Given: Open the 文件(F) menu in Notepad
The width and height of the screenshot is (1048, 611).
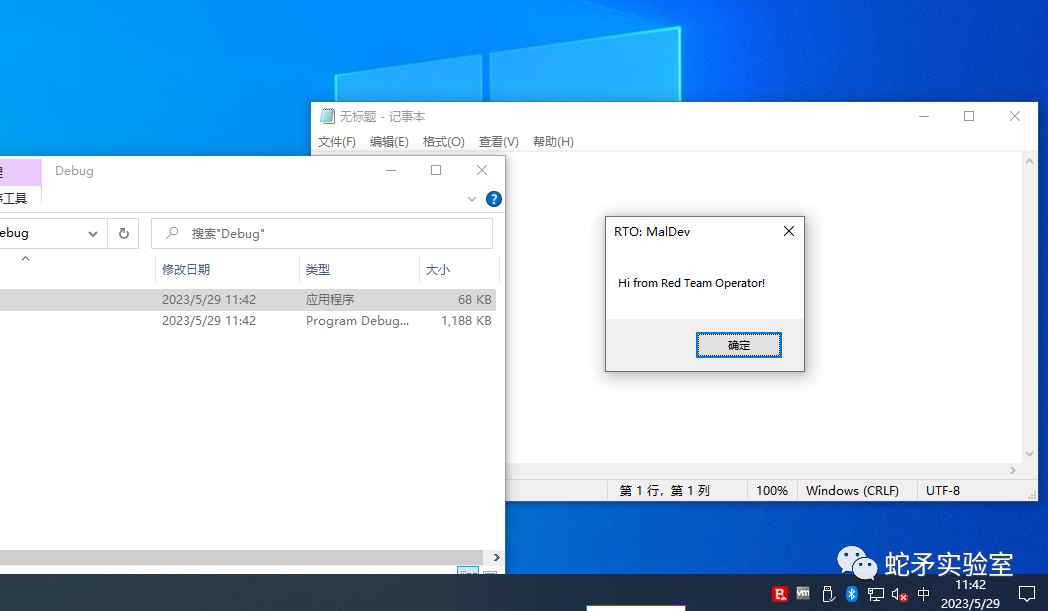Looking at the screenshot, I should (x=336, y=141).
